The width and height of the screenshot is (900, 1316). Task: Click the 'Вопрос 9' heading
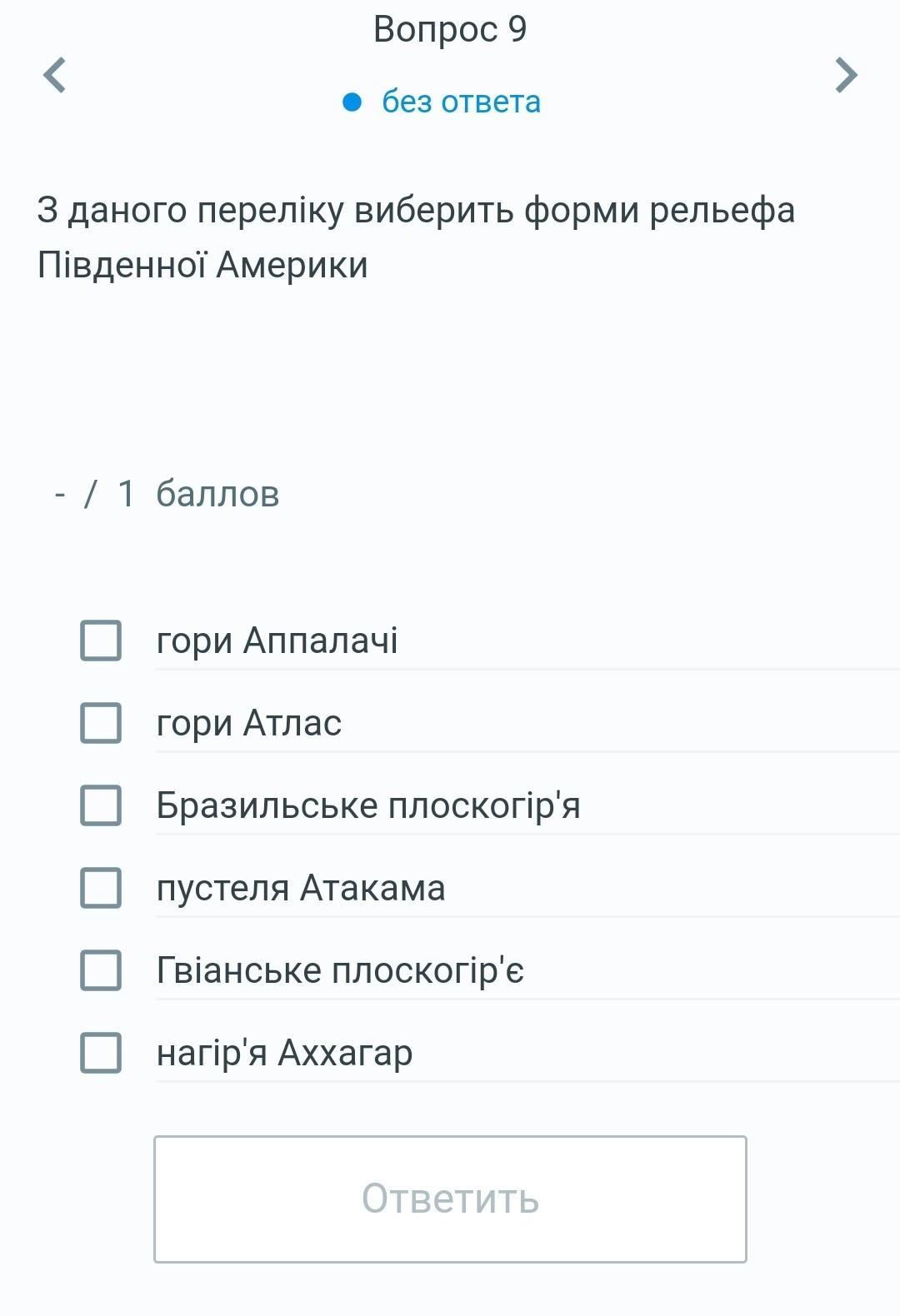click(450, 29)
